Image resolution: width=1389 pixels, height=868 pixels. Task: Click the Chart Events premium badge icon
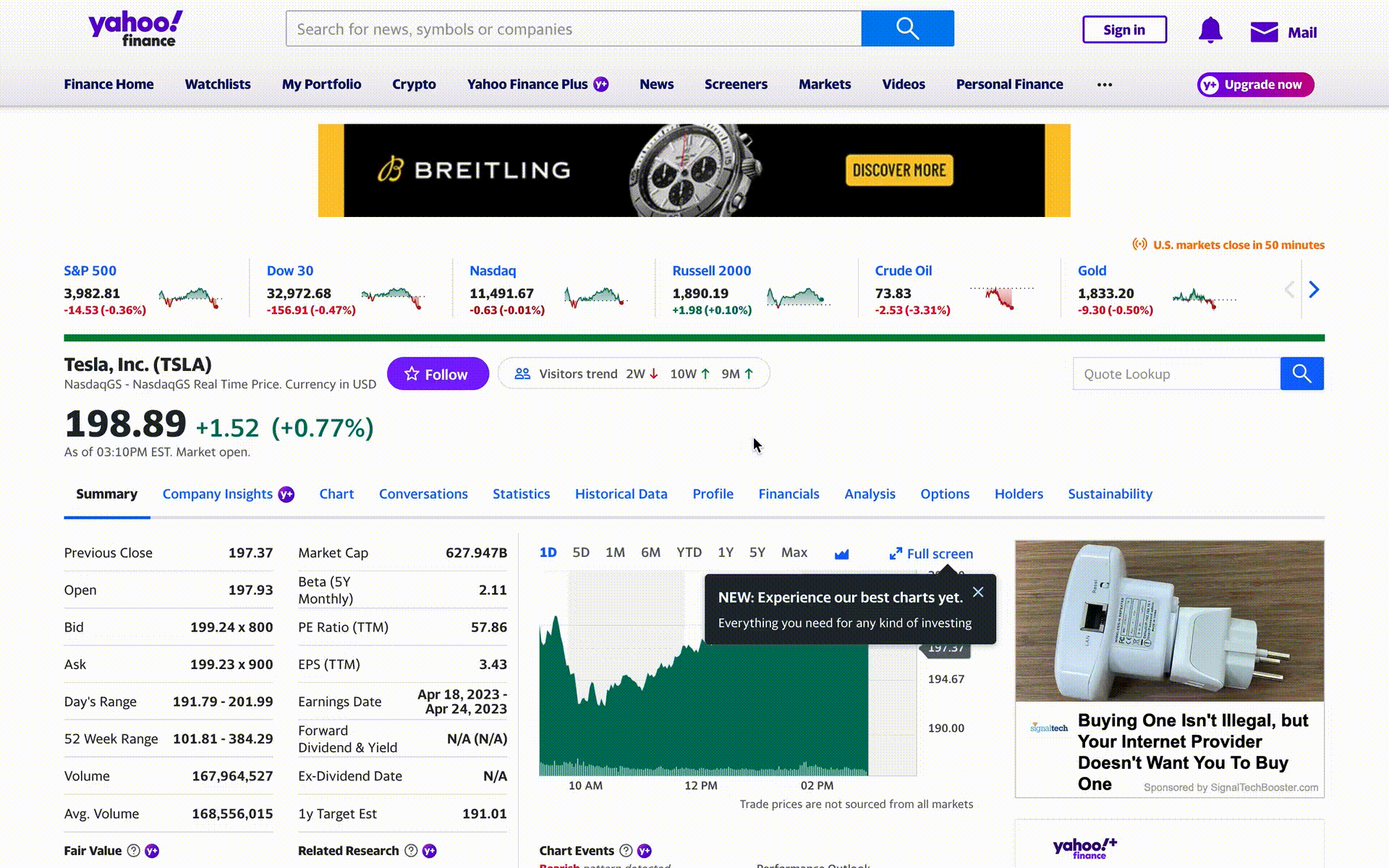click(645, 851)
